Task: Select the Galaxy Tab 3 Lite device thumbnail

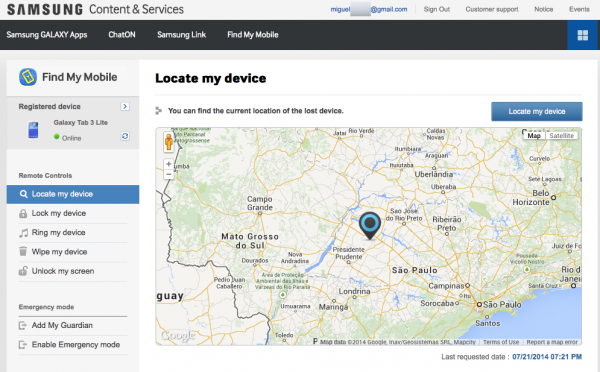Action: 33,130
